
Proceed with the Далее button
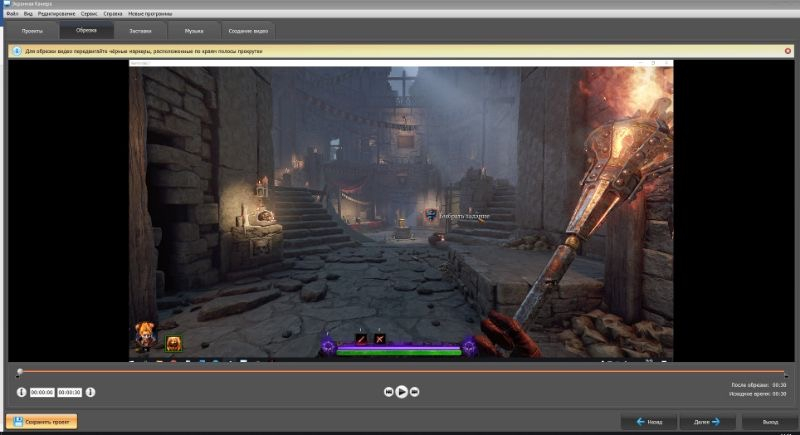click(x=707, y=422)
